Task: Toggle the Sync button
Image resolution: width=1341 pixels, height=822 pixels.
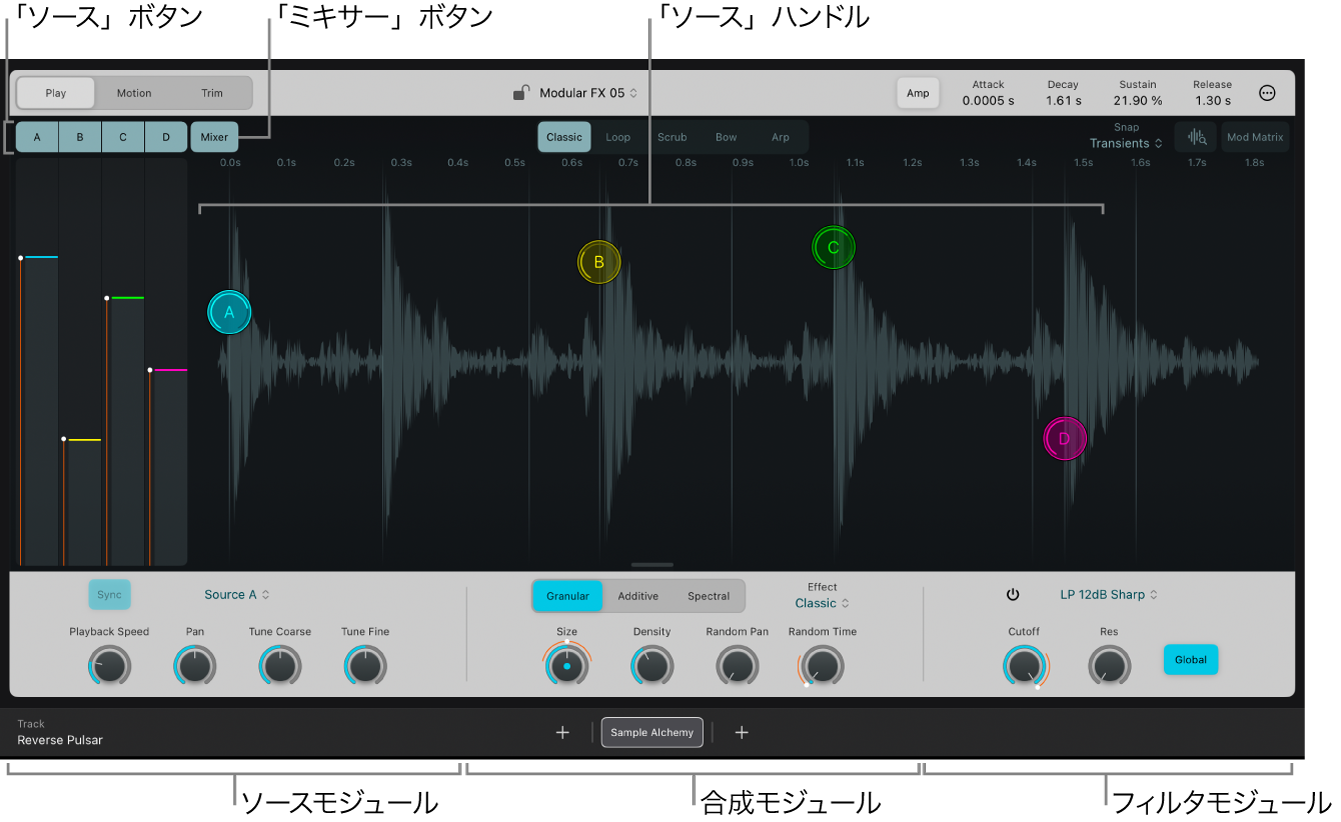Action: click(x=110, y=595)
